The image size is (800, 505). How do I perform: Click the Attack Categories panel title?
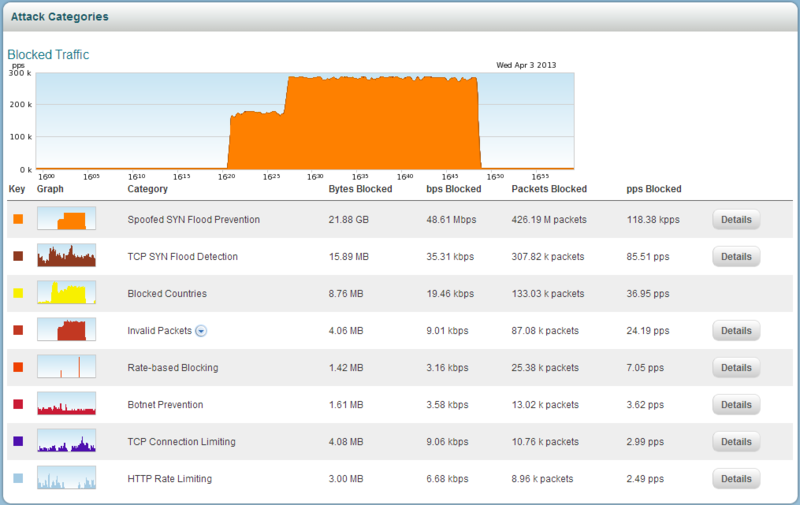[x=60, y=17]
